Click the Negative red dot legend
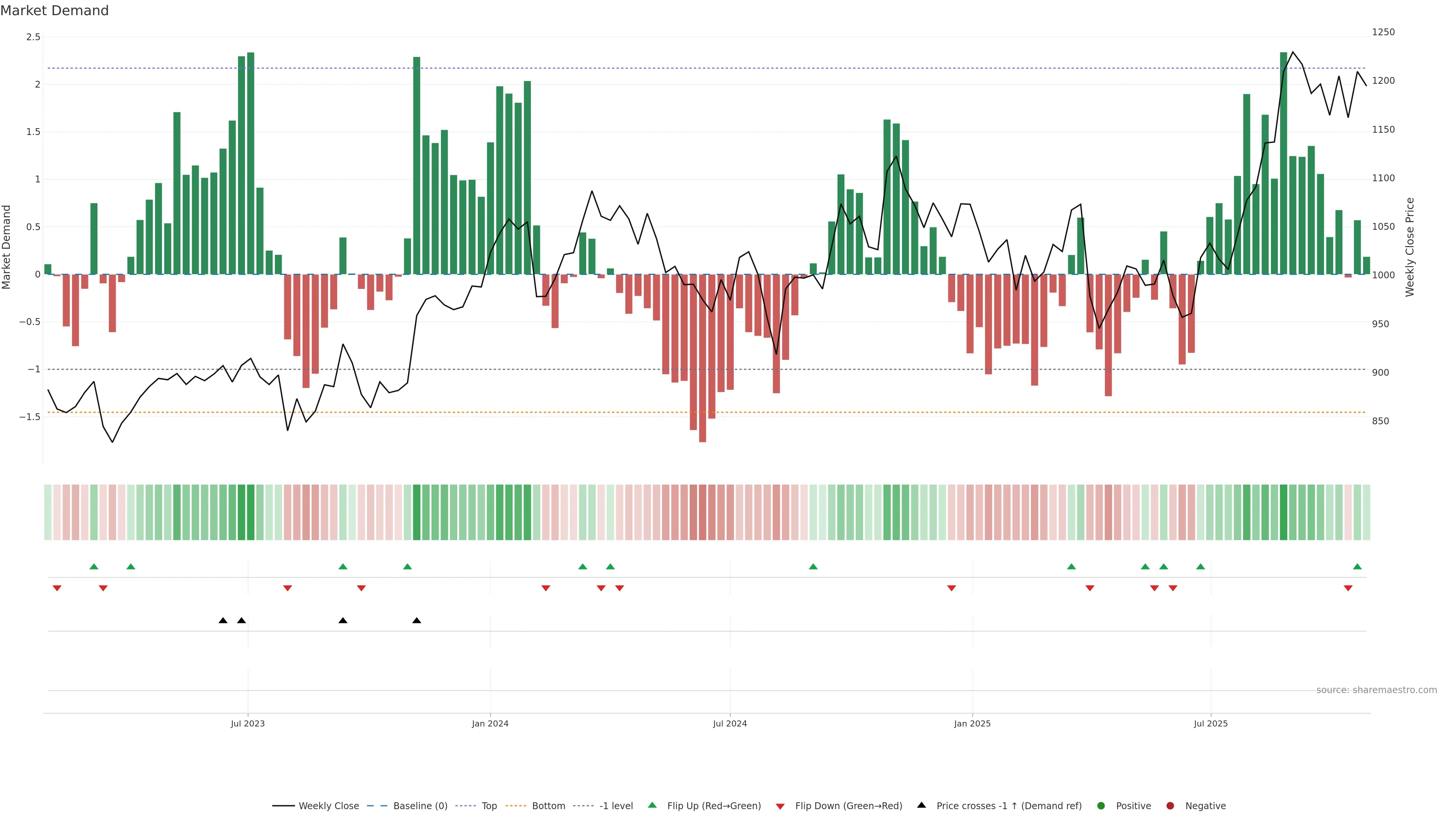The image size is (1456, 819). point(1170,805)
